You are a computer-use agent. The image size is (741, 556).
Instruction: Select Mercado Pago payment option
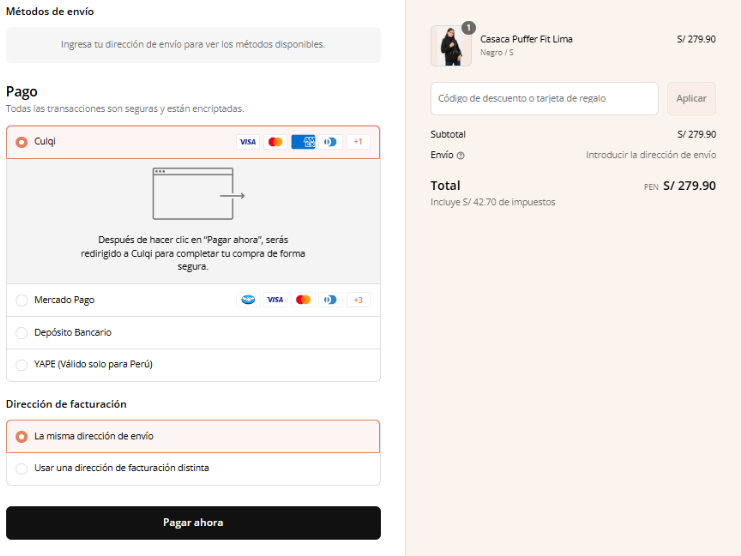point(193,300)
